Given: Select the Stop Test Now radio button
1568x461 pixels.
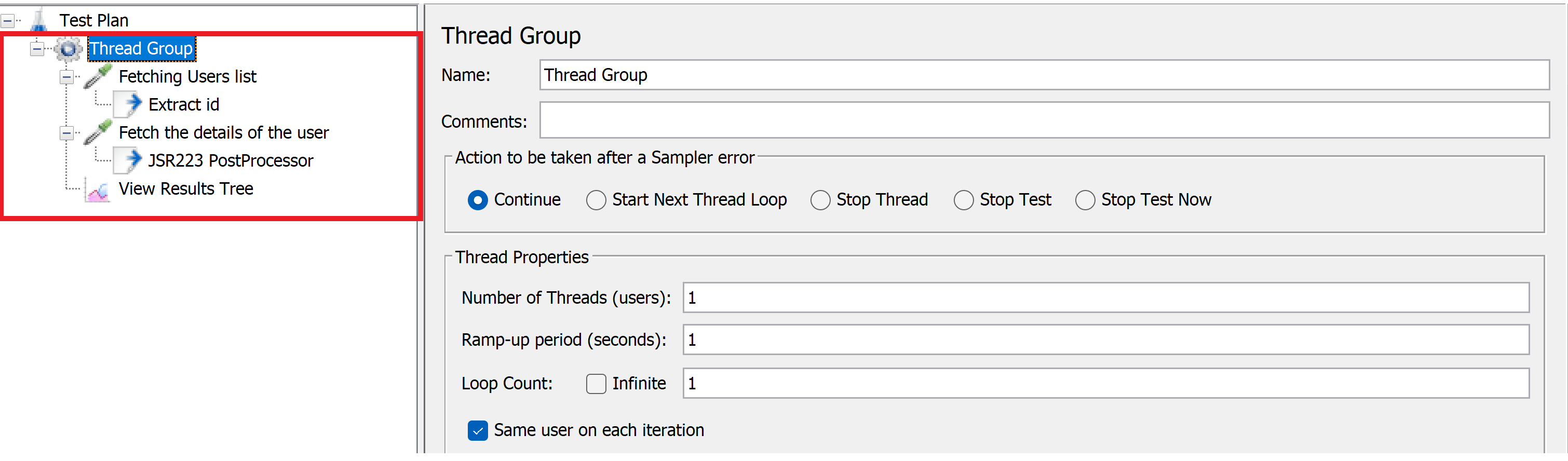Looking at the screenshot, I should coord(1085,200).
